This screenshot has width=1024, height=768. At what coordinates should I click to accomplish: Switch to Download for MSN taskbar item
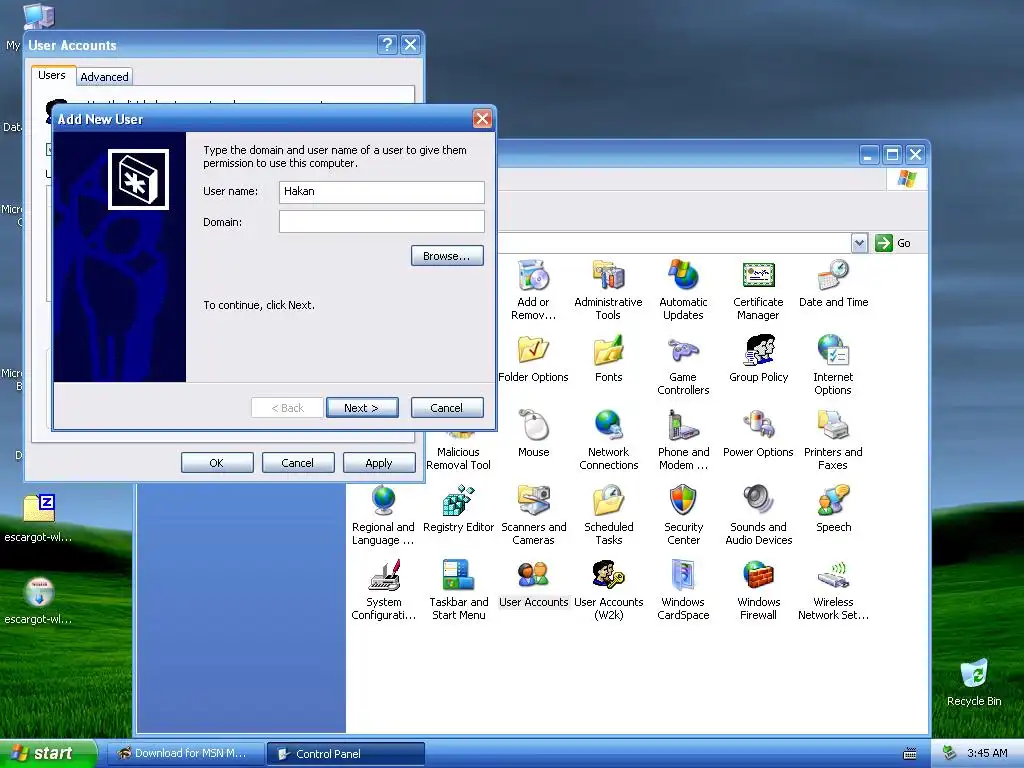tap(184, 754)
